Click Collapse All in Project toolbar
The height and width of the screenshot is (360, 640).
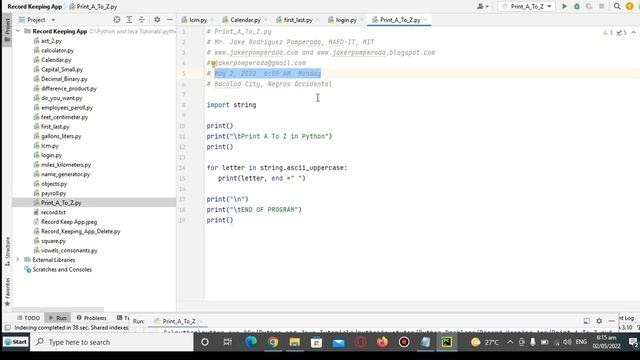pos(142,20)
